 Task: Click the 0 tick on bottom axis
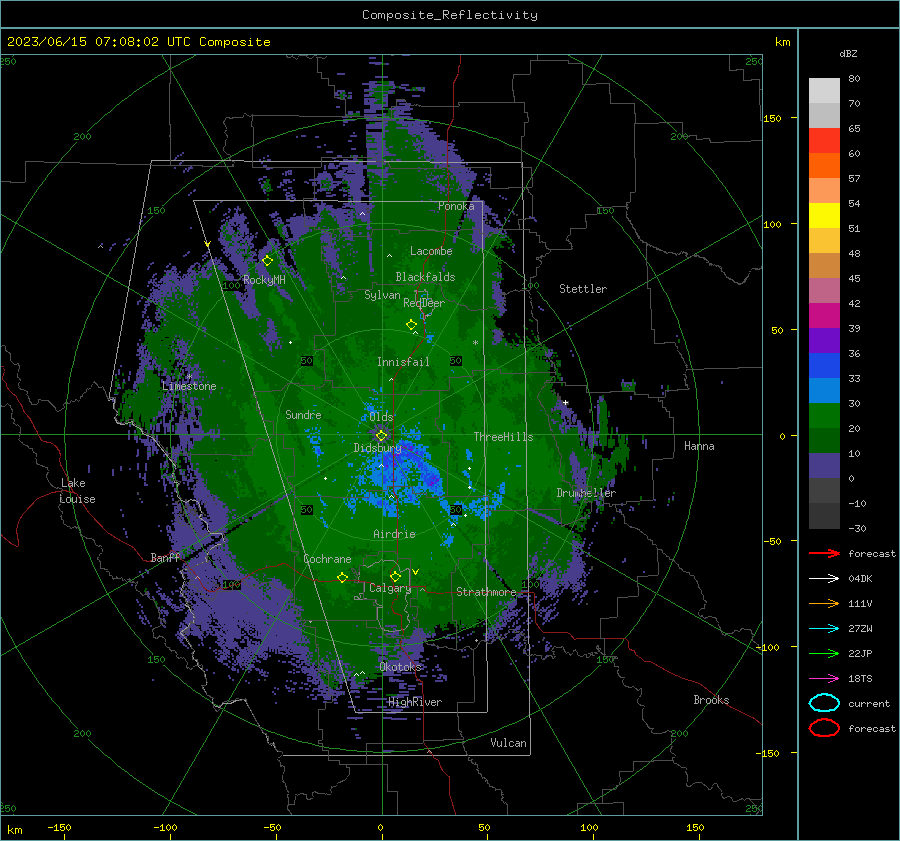[x=381, y=827]
